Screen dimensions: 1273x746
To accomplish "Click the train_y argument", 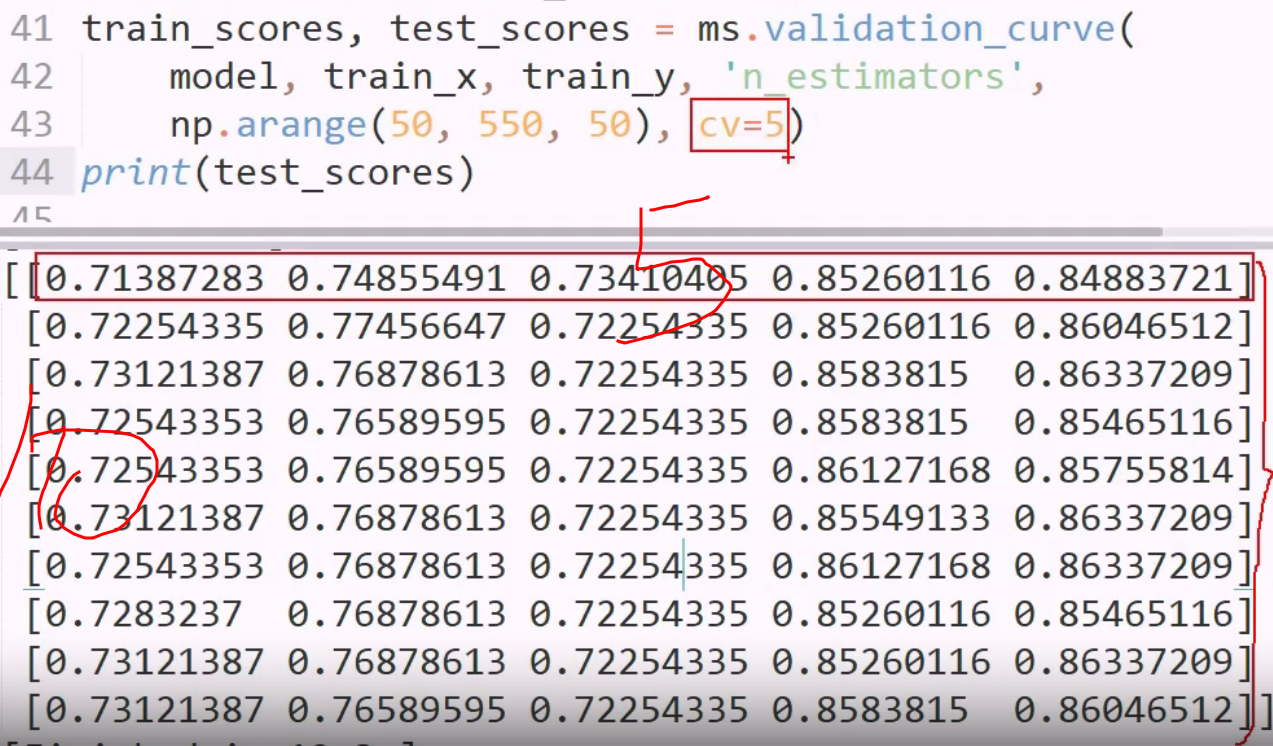I will pos(599,78).
